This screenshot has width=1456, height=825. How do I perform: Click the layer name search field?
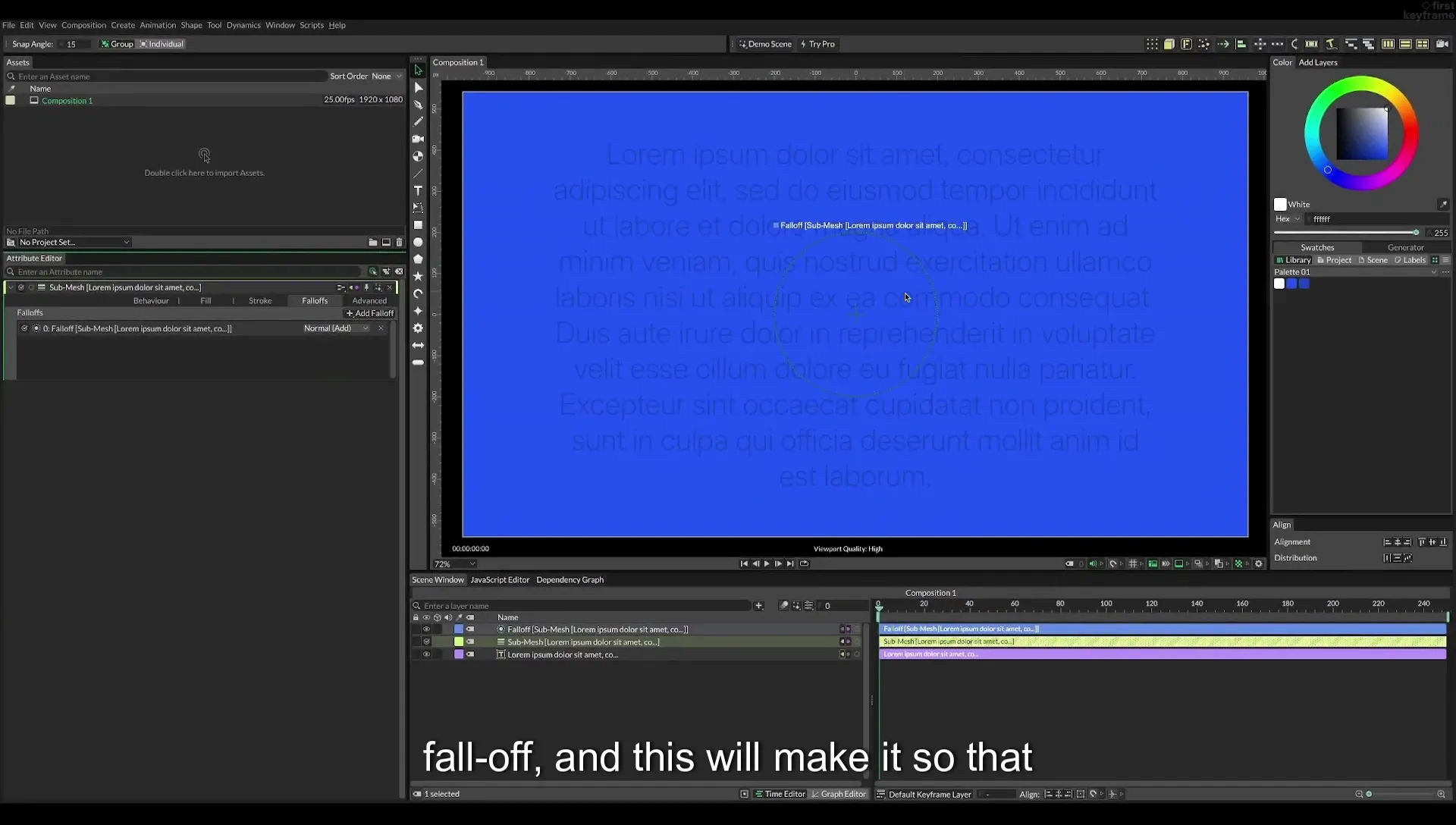[x=585, y=606]
